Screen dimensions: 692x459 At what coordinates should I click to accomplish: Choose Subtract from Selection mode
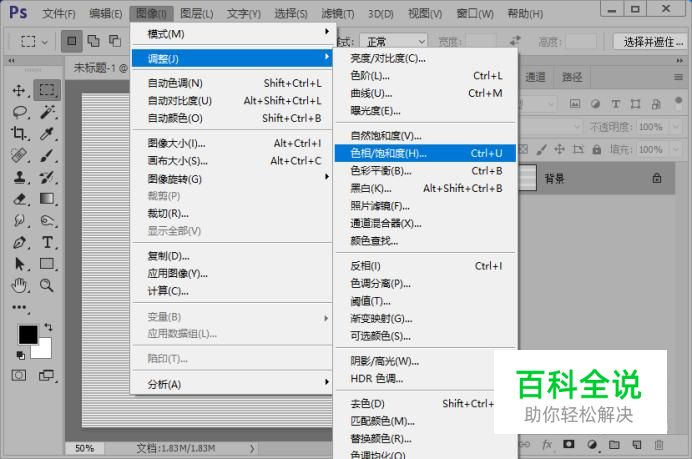115,41
